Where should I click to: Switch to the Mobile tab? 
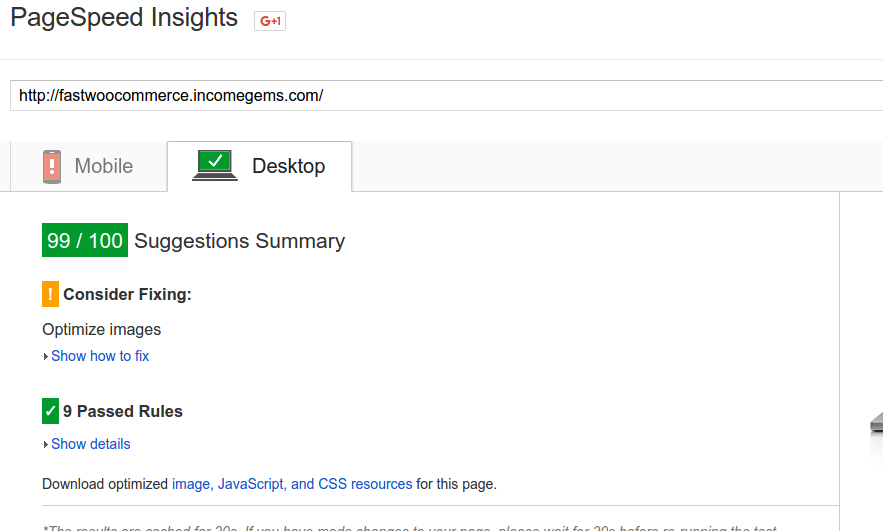(x=89, y=167)
